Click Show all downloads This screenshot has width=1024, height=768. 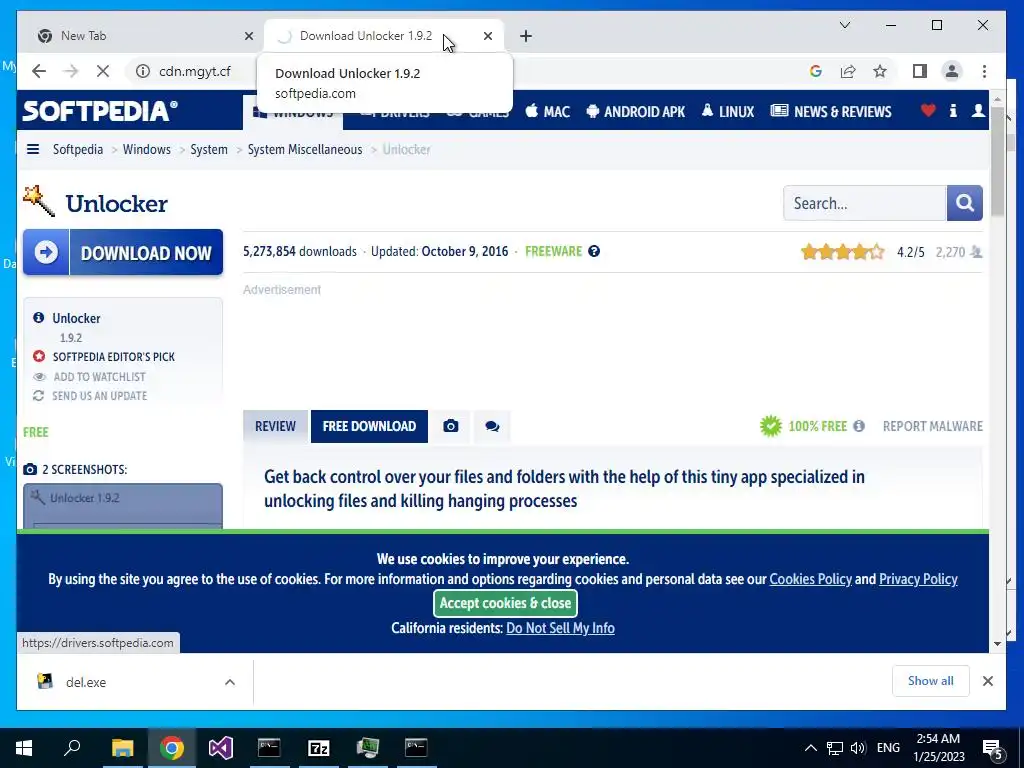[x=930, y=681]
